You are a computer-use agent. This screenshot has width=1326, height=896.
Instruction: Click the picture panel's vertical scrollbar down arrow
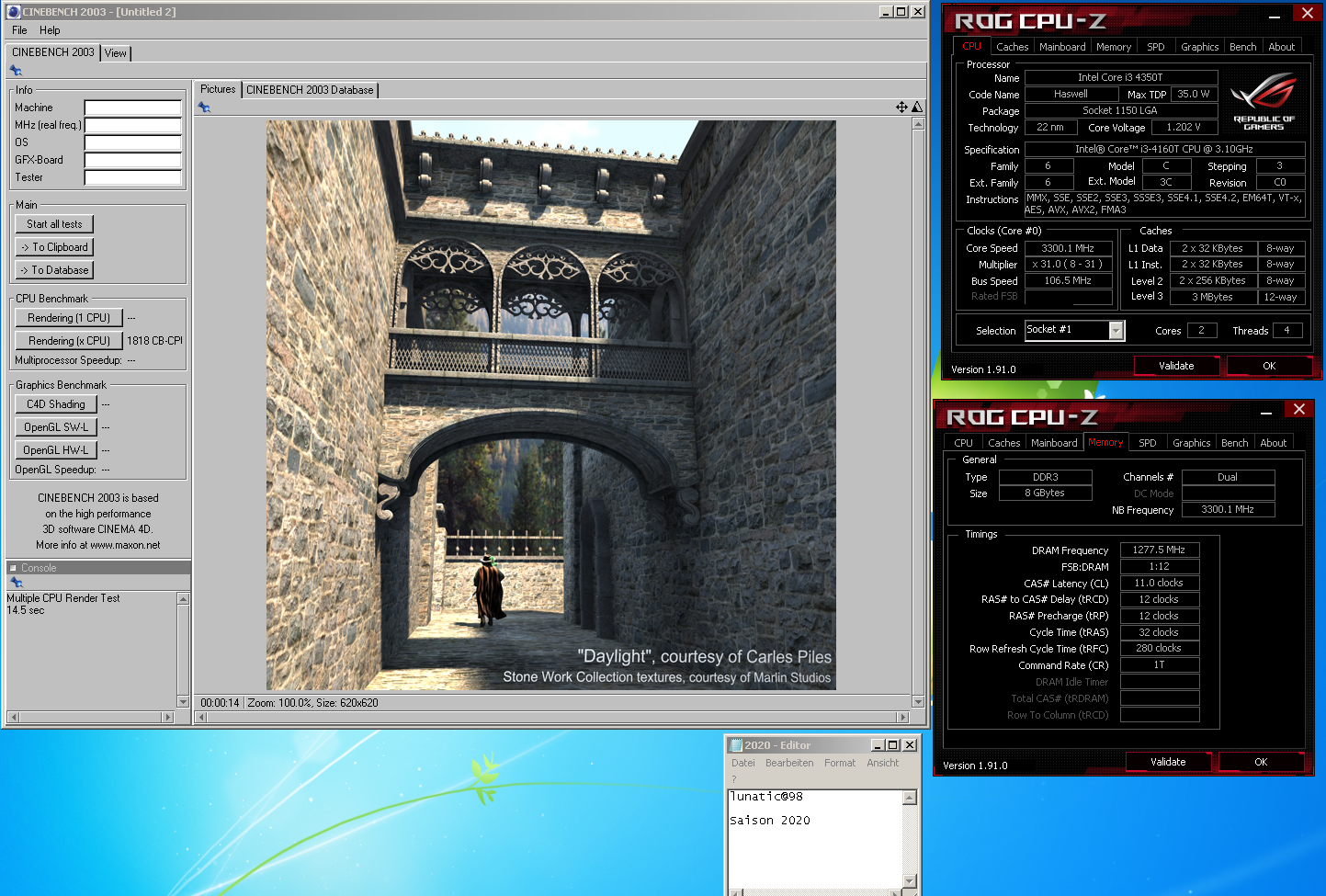(917, 702)
